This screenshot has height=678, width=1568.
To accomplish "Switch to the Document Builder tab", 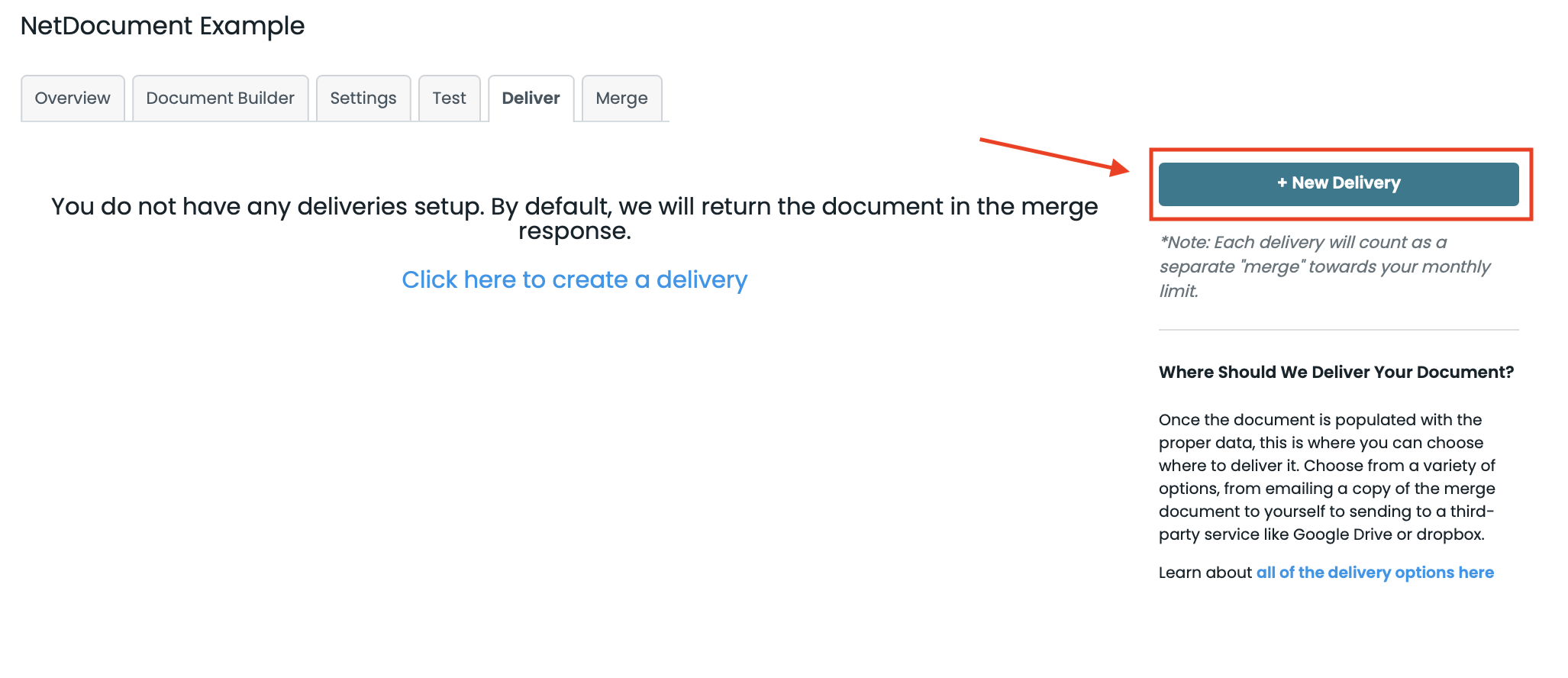I will click(x=220, y=98).
